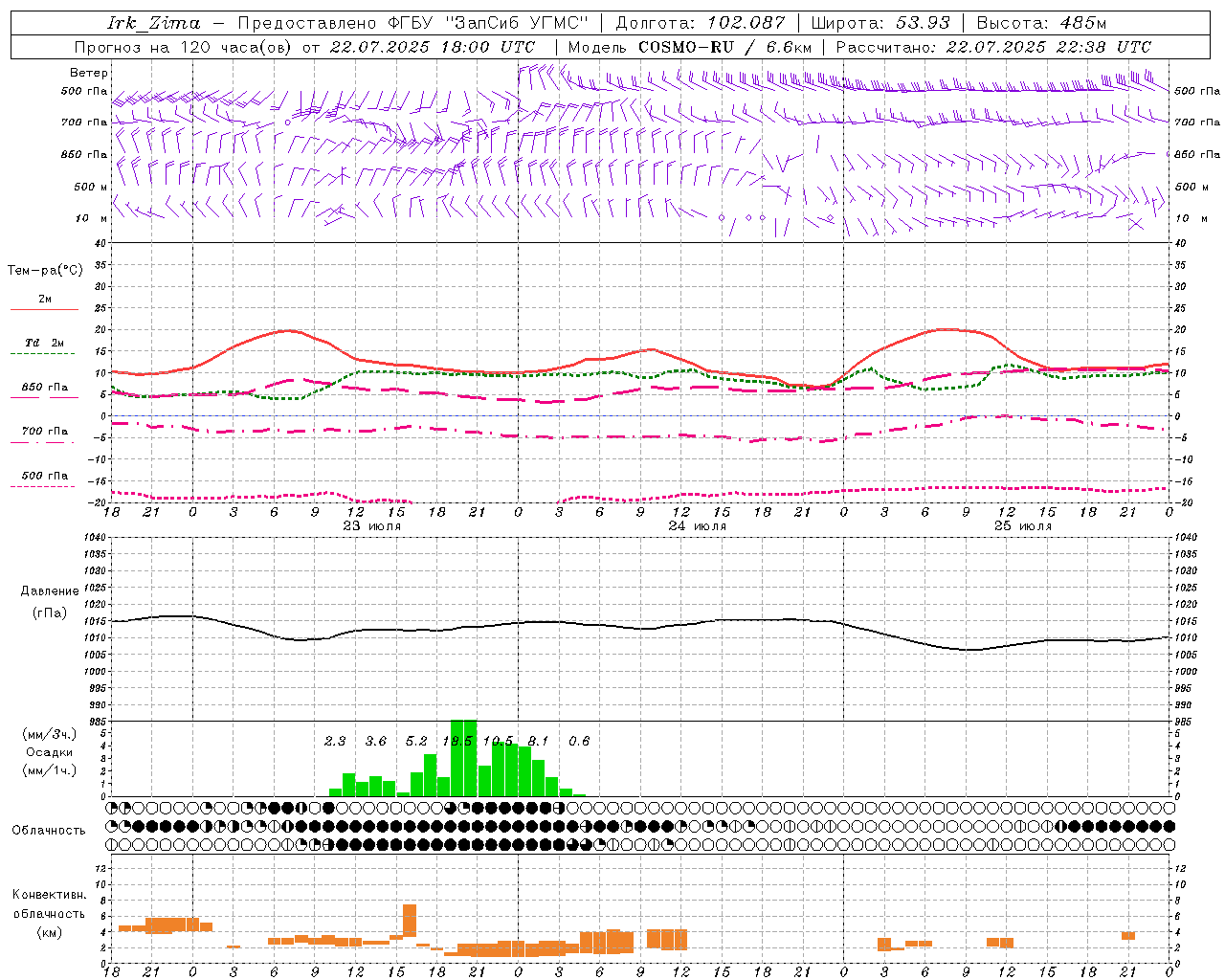Click the 24 июля date label

click(697, 526)
